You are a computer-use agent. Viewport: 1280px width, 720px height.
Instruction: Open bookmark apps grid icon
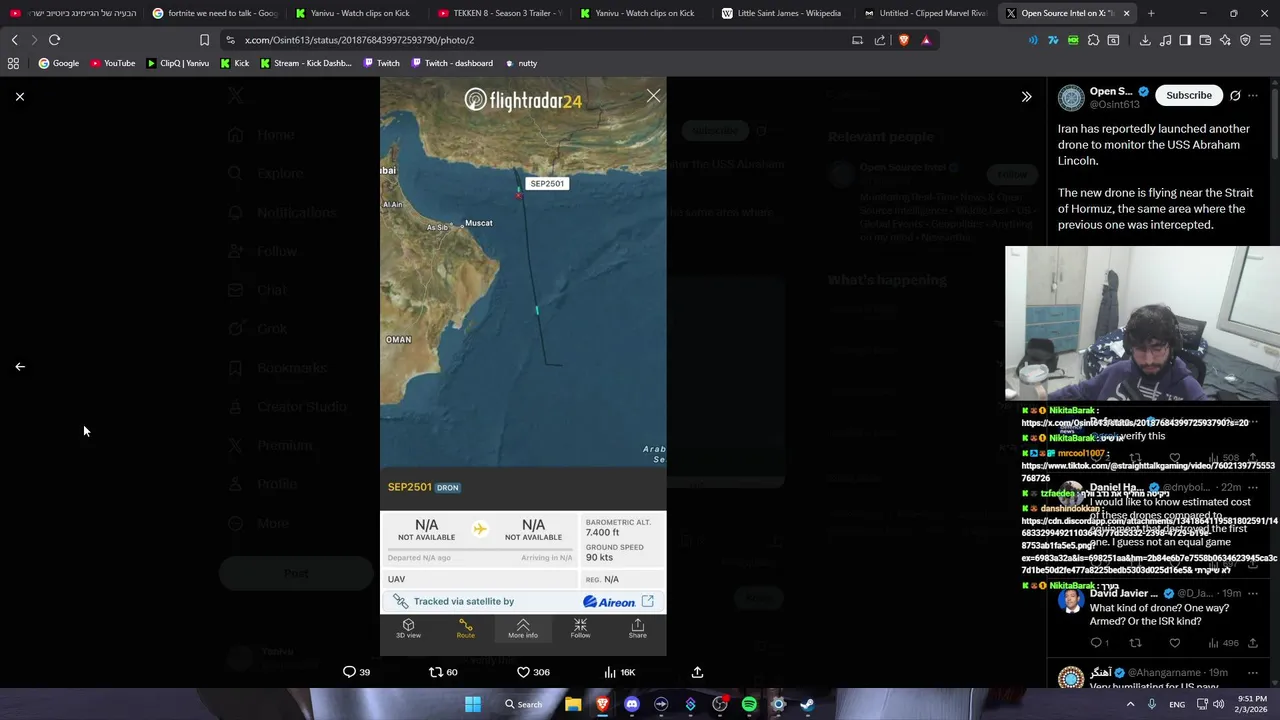[13, 63]
